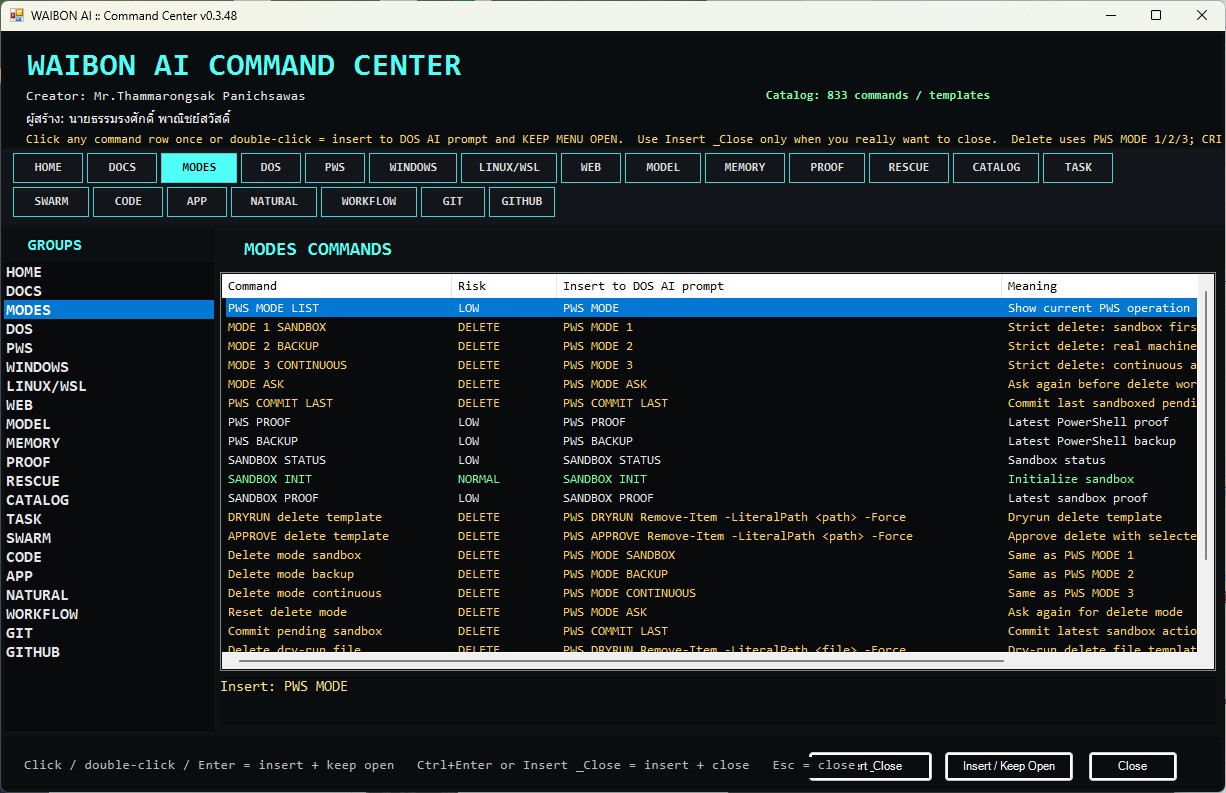Open the PWS tab button
1226x793 pixels.
pos(335,168)
